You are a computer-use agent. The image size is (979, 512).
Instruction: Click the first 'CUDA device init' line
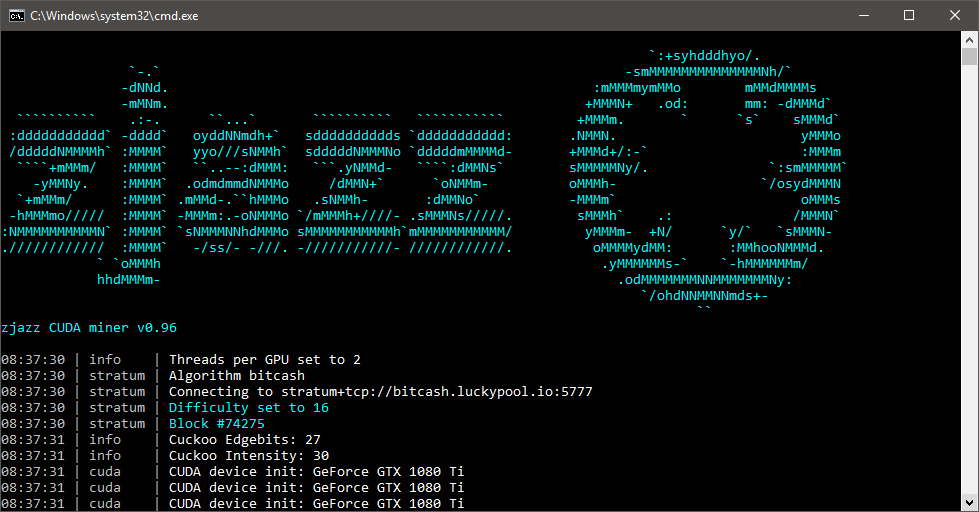[x=317, y=471]
